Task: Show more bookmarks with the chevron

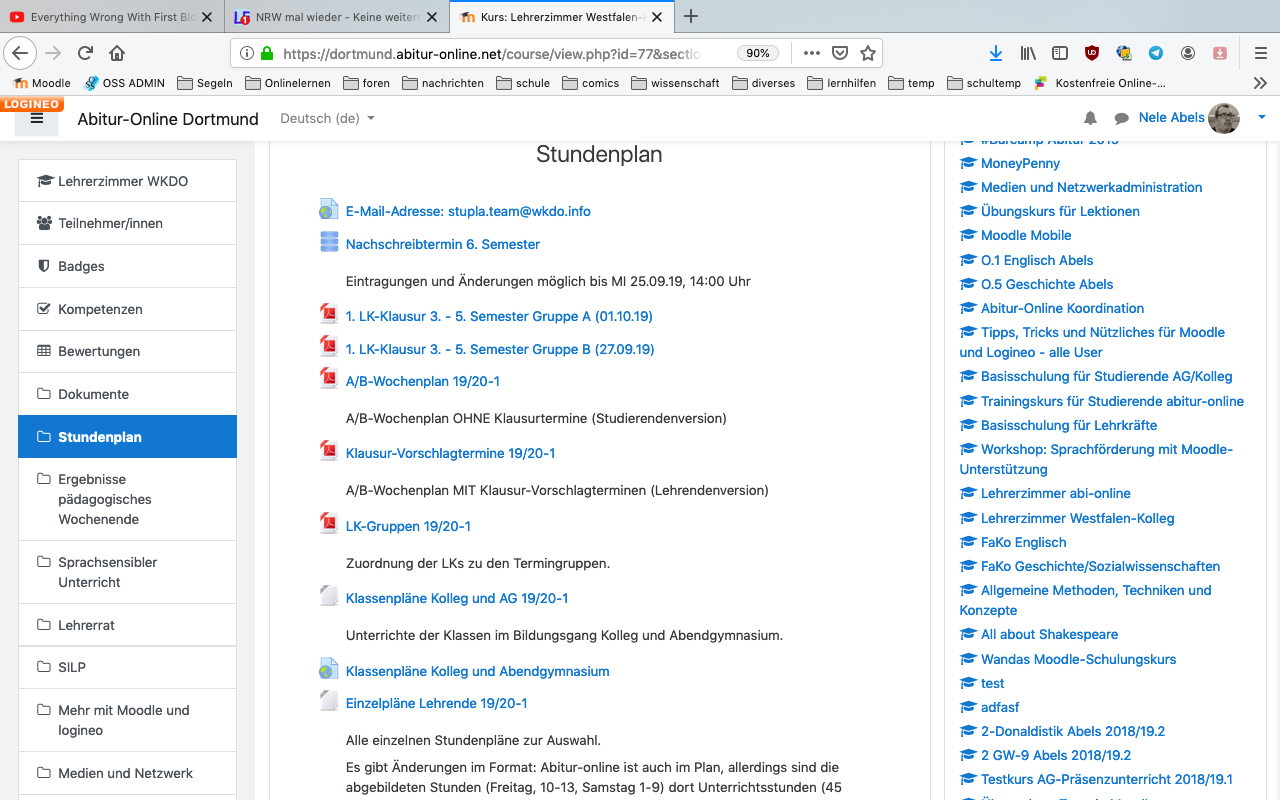Action: 1260,83
